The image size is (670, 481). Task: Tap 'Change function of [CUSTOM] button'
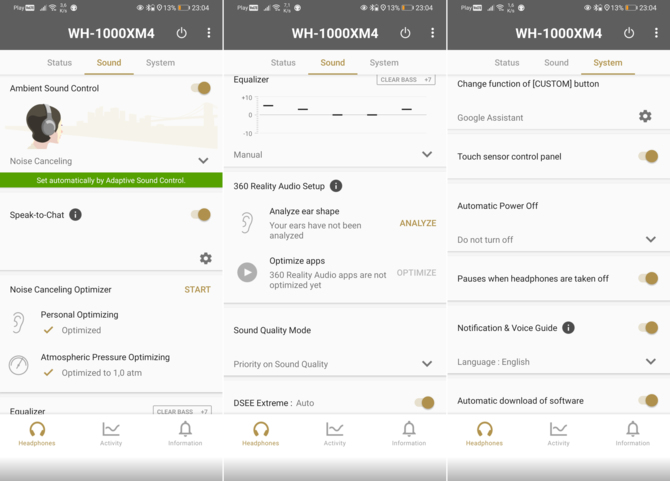528,84
